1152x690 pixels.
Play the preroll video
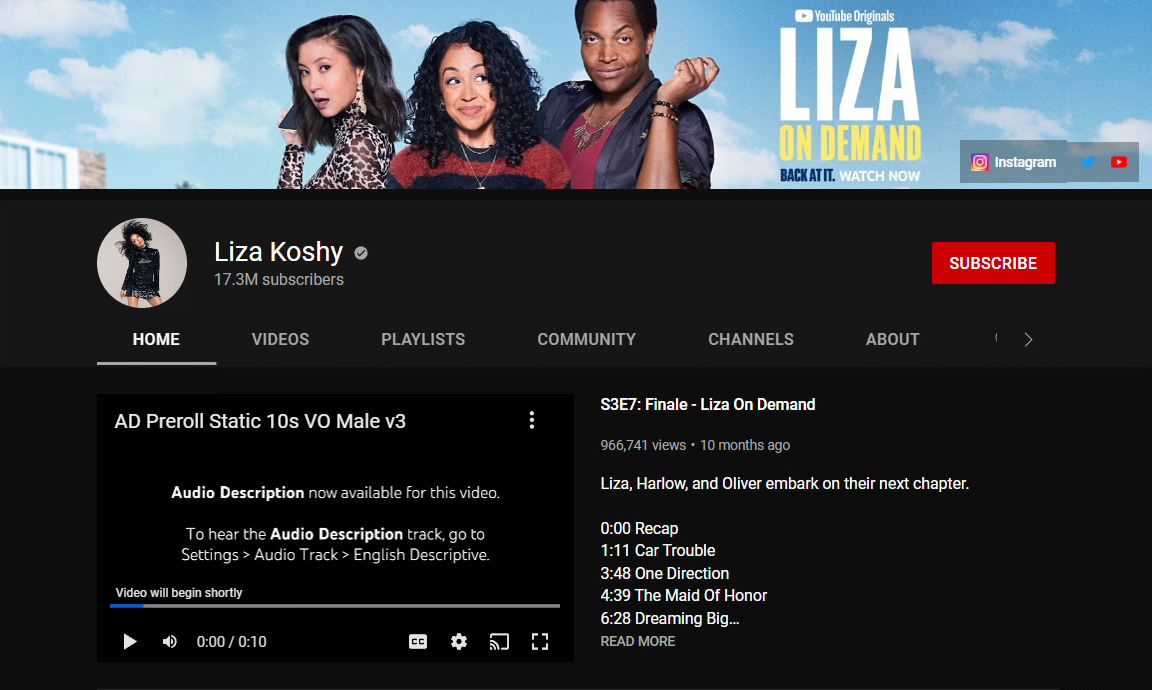point(130,642)
